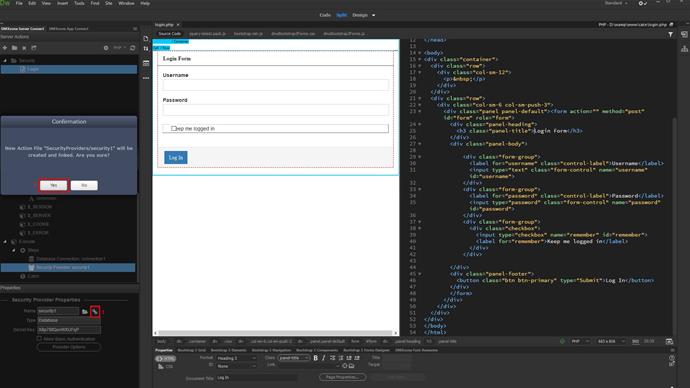Click the Username input in design view
Screen dimensions: 690x388
(275, 85)
